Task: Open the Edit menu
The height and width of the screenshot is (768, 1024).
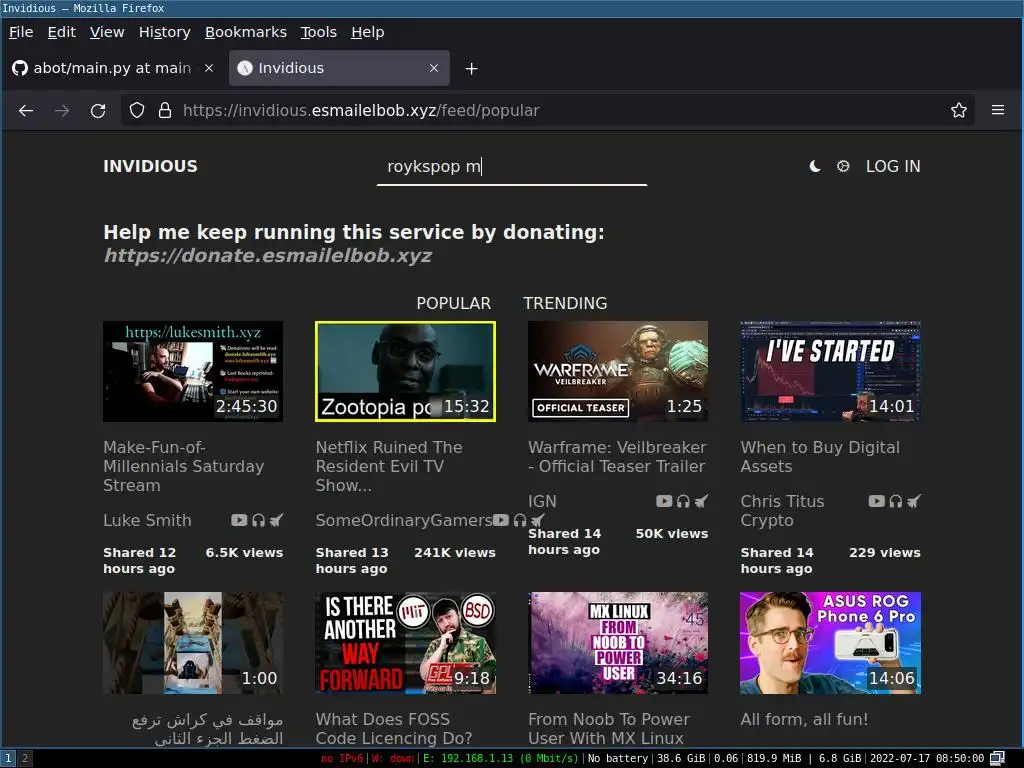Action: pos(61,32)
